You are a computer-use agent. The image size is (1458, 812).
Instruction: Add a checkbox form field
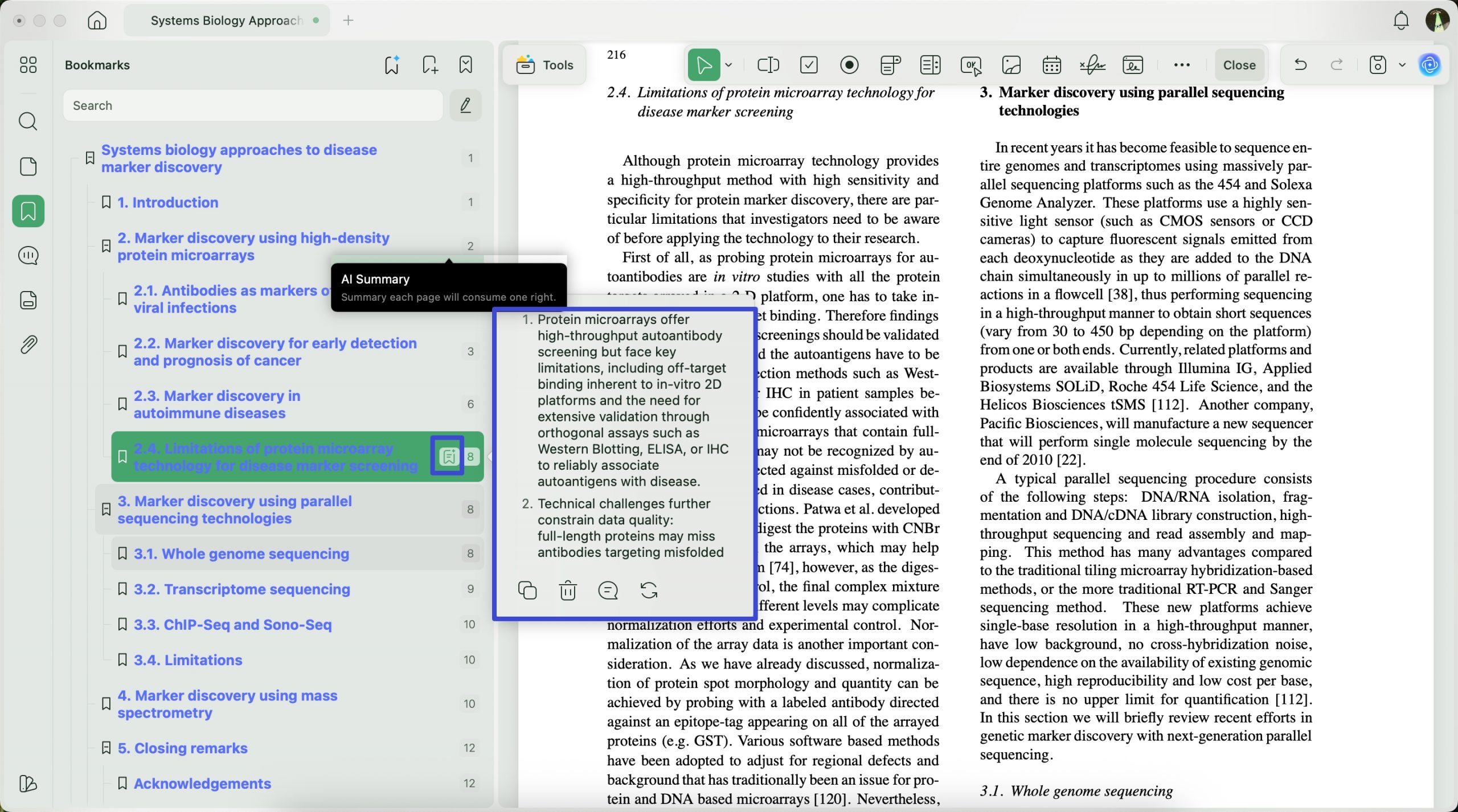pyautogui.click(x=809, y=65)
